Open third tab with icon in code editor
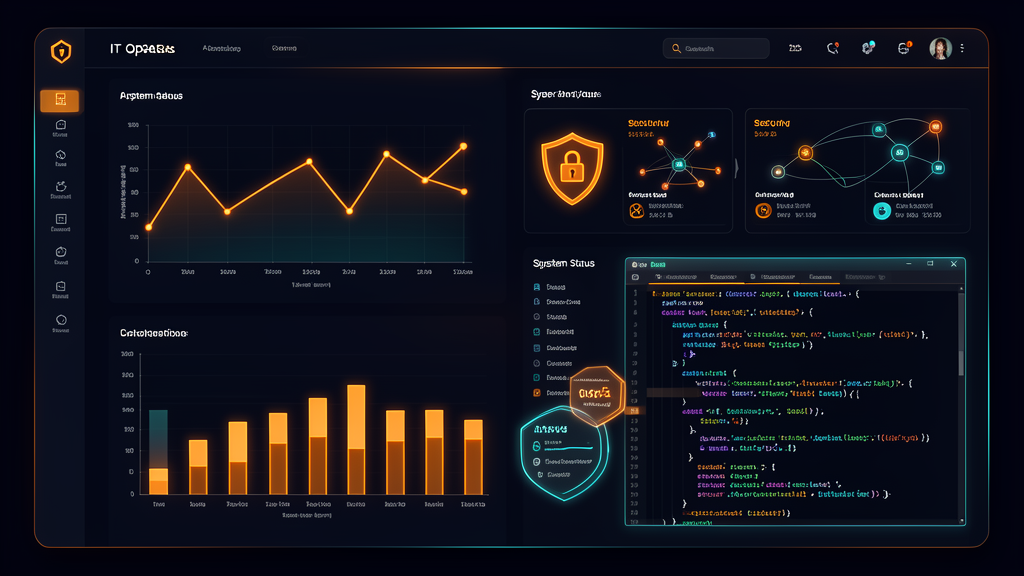1024x576 pixels. coord(773,277)
